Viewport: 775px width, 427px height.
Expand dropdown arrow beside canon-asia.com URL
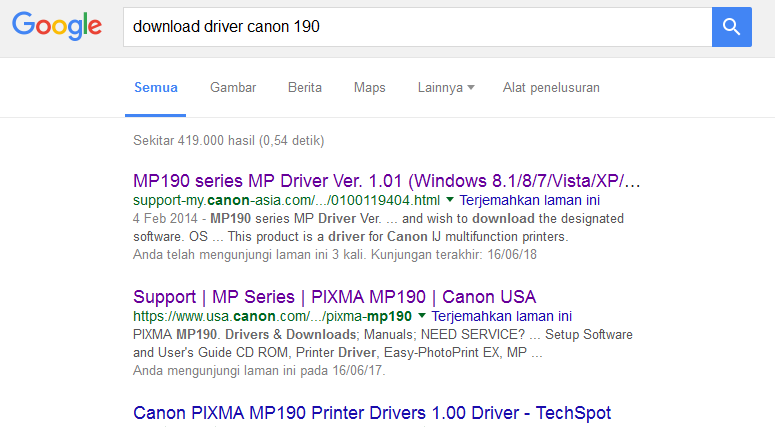(x=450, y=200)
